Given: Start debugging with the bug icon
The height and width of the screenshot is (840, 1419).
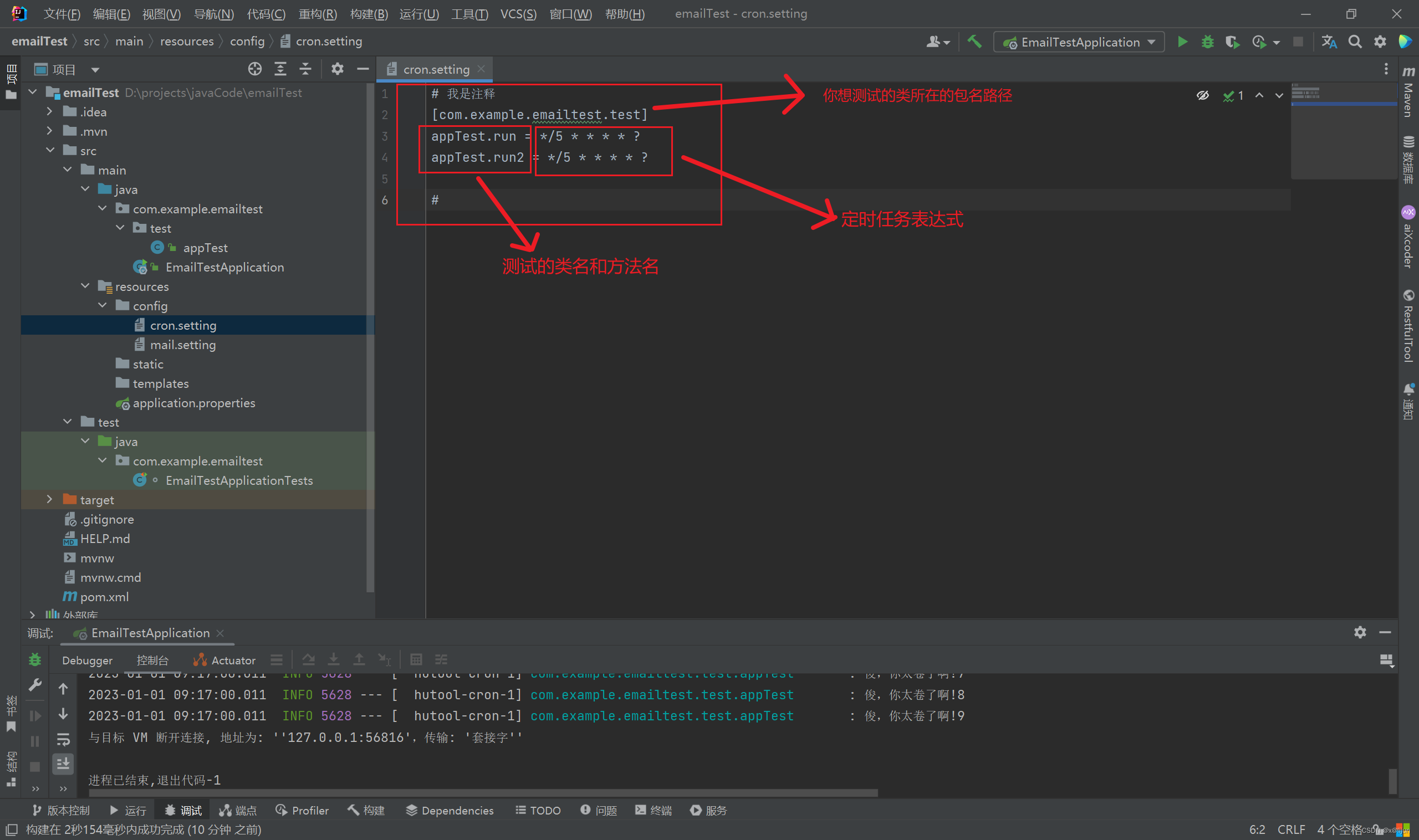Looking at the screenshot, I should (1207, 42).
